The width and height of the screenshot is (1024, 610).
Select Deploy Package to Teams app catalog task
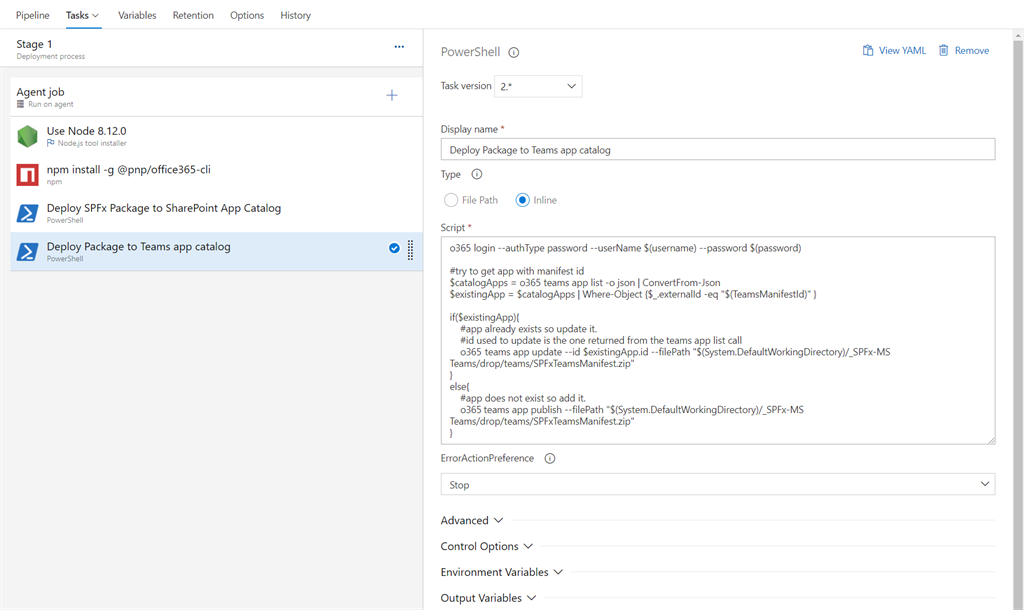pos(217,252)
